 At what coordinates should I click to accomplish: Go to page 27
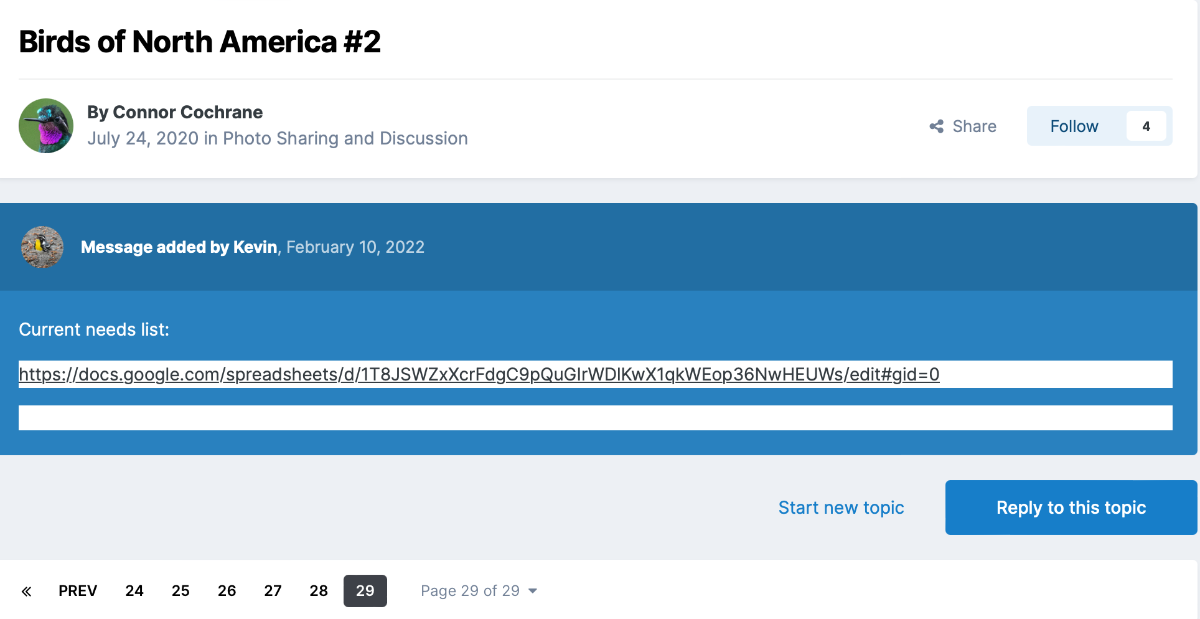tap(273, 591)
